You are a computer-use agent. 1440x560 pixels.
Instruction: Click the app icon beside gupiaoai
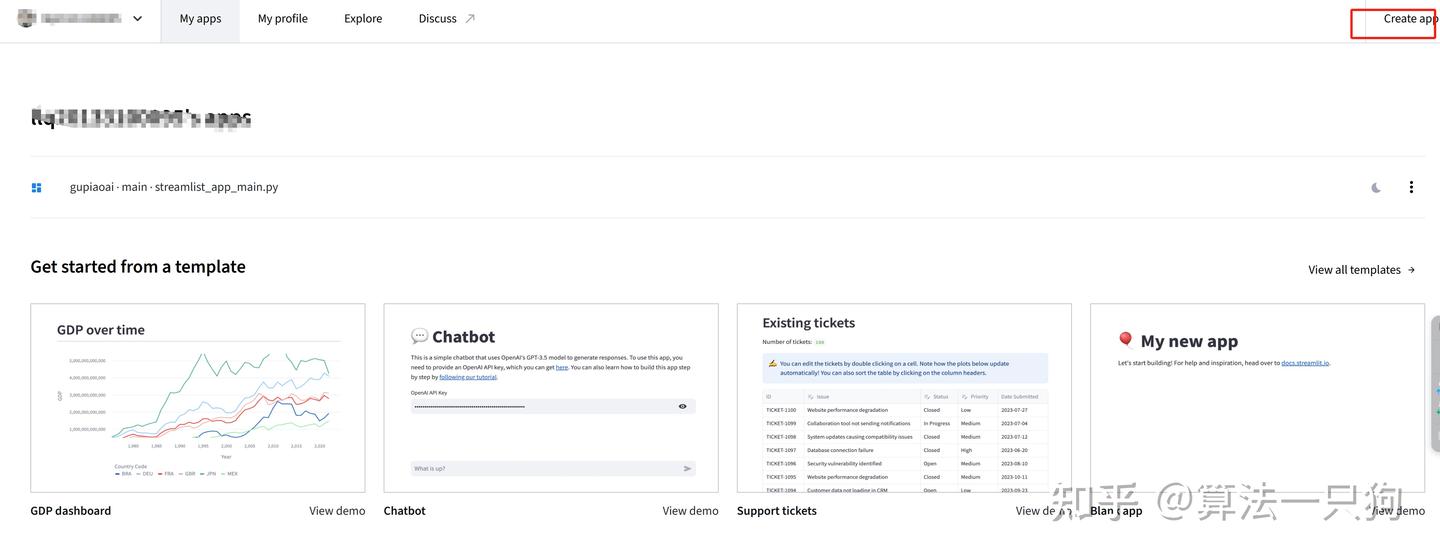pyautogui.click(x=37, y=187)
